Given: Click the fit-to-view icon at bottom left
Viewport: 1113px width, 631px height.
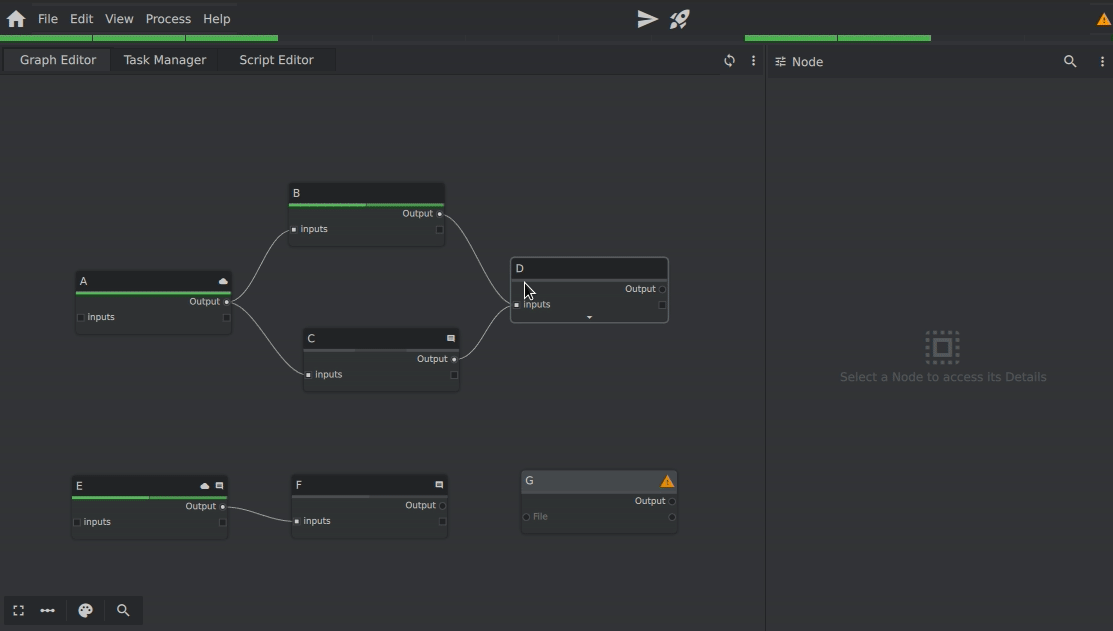Looking at the screenshot, I should click(18, 611).
